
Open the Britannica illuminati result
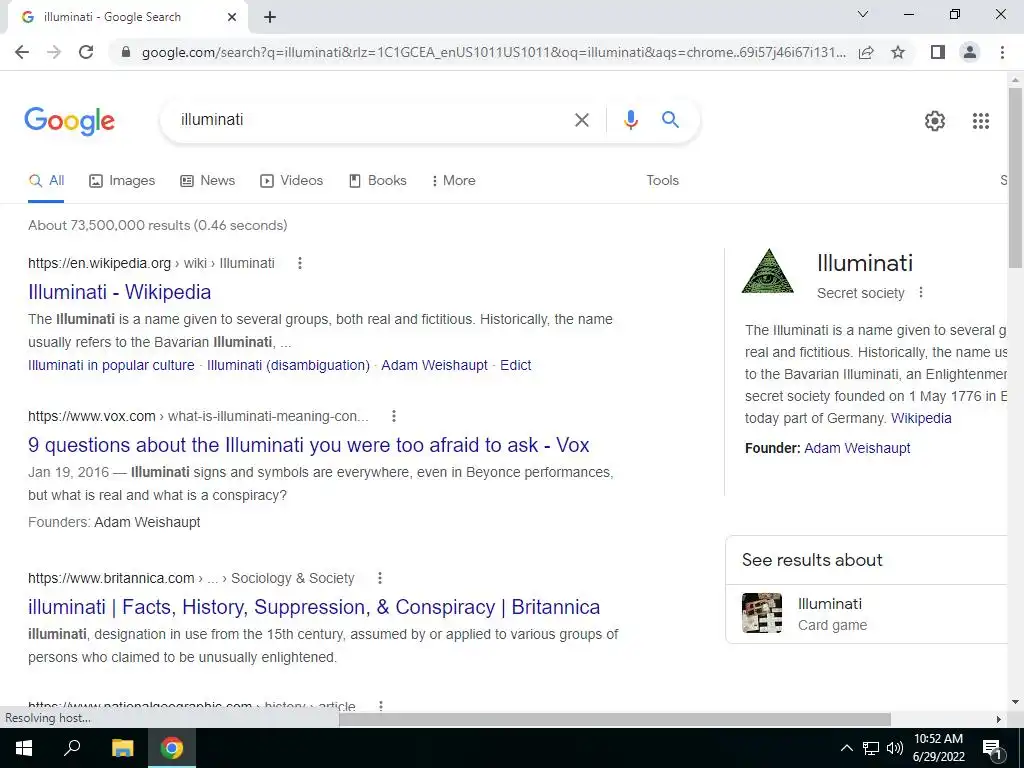313,607
